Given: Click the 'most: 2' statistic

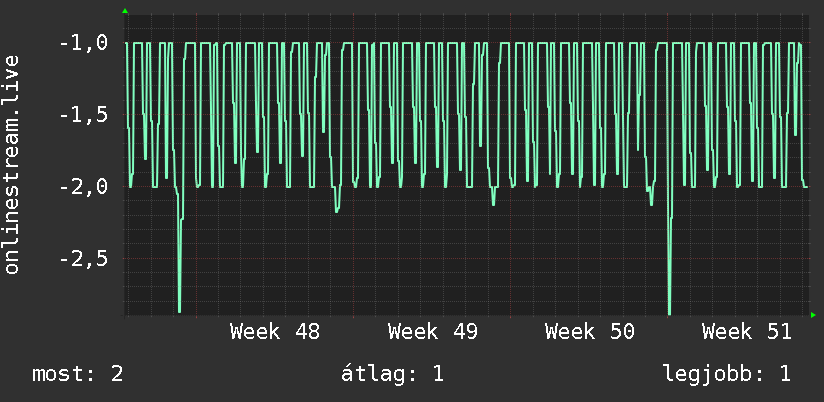Looking at the screenshot, I should (x=77, y=374).
